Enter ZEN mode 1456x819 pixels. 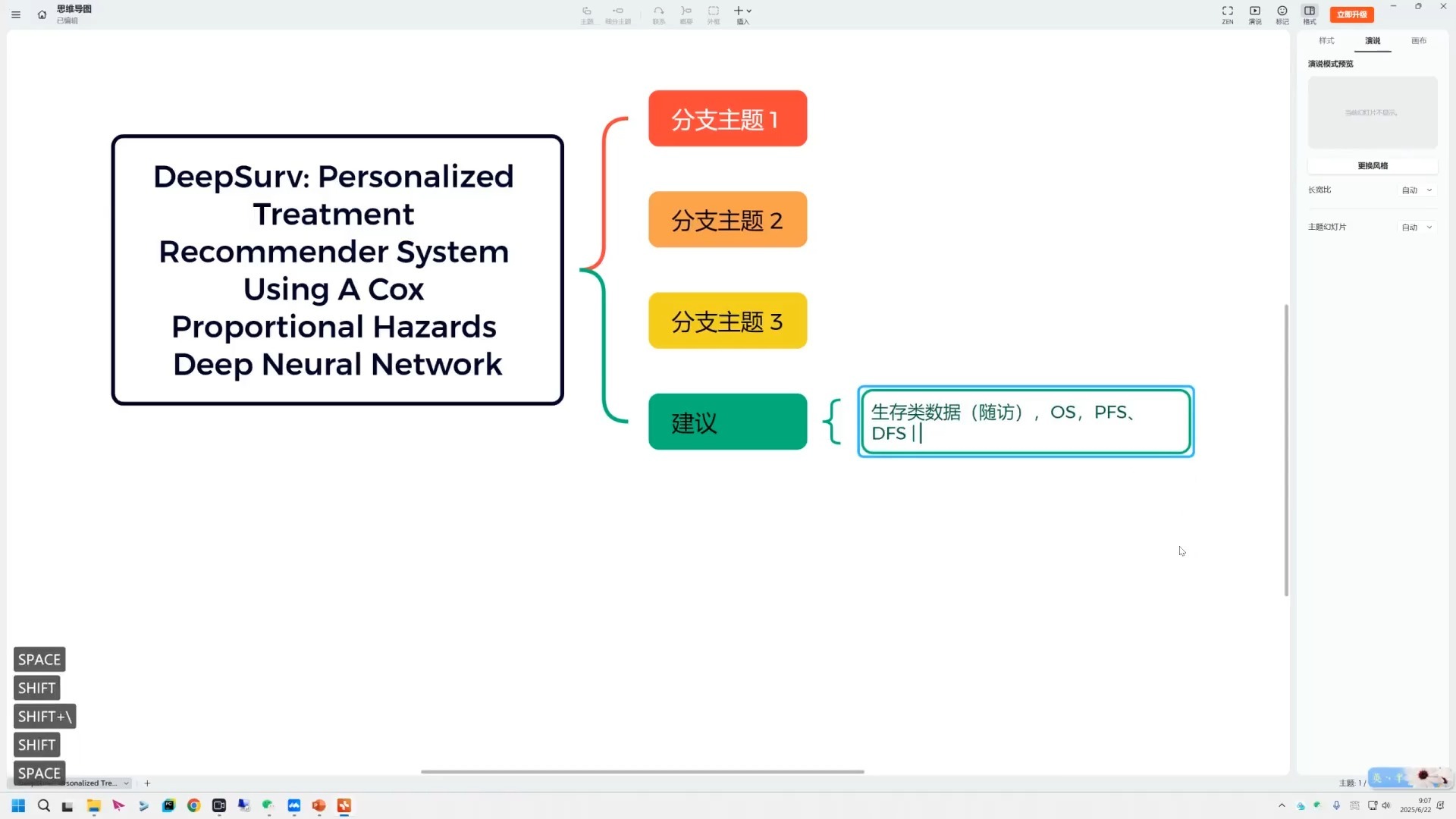[x=1227, y=14]
